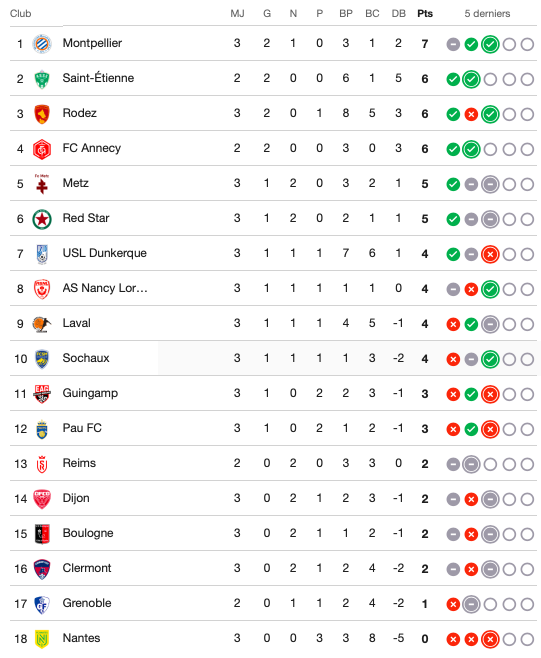
Task: Click the Grenoble blue crest
Action: pyautogui.click(x=42, y=604)
